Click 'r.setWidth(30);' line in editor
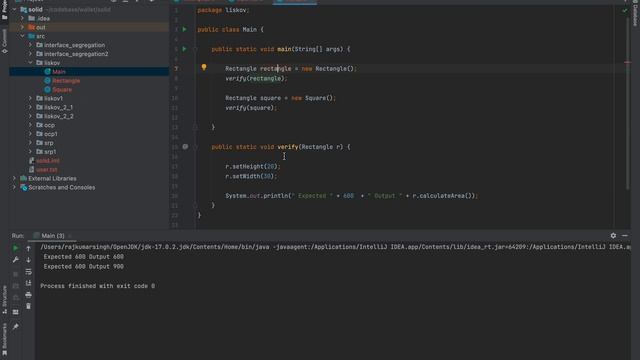640x360 pixels. point(251,176)
